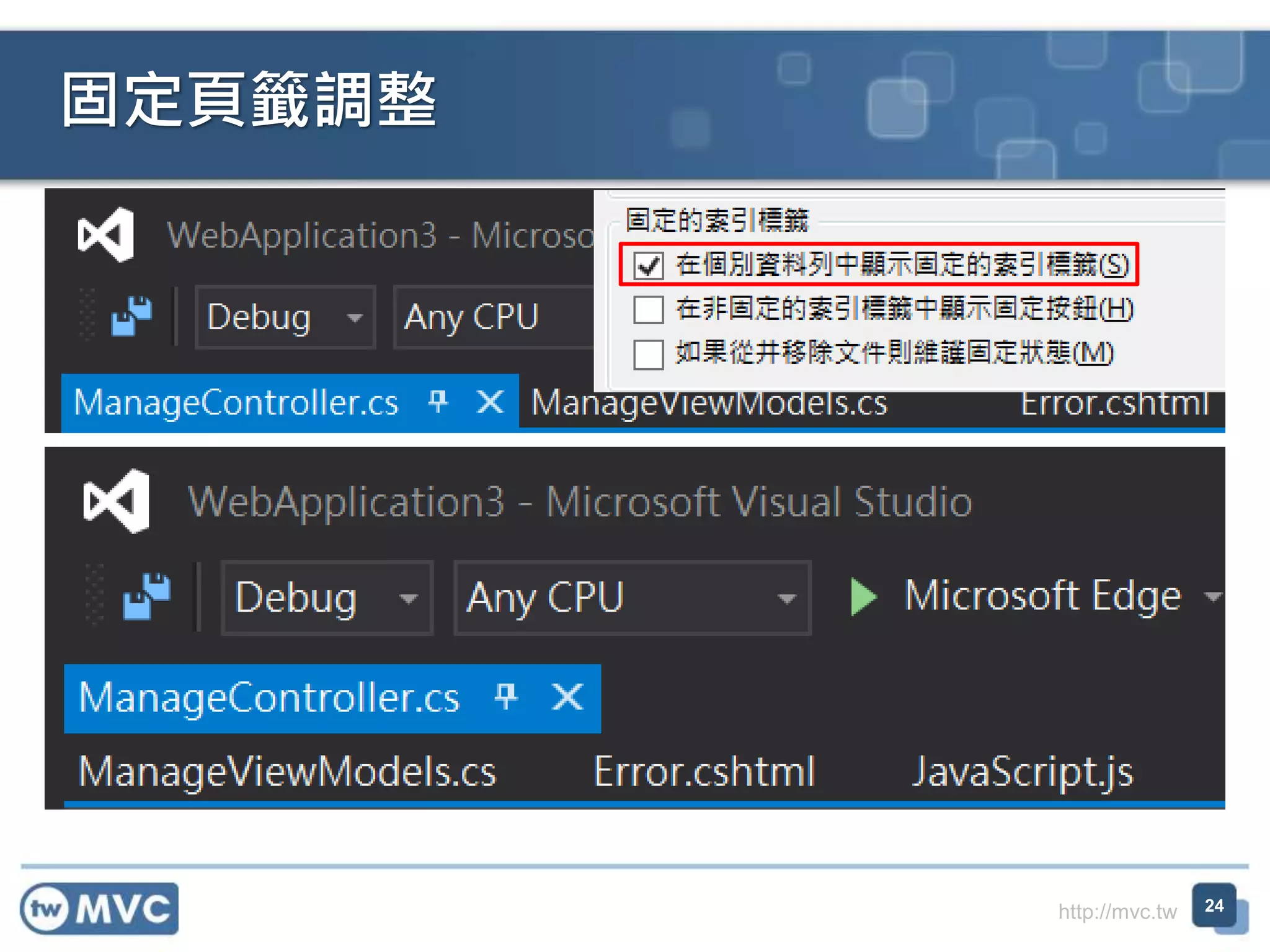The image size is (1270, 952).
Task: Unpin ManageController.cs tab in lower window
Action: 506,696
